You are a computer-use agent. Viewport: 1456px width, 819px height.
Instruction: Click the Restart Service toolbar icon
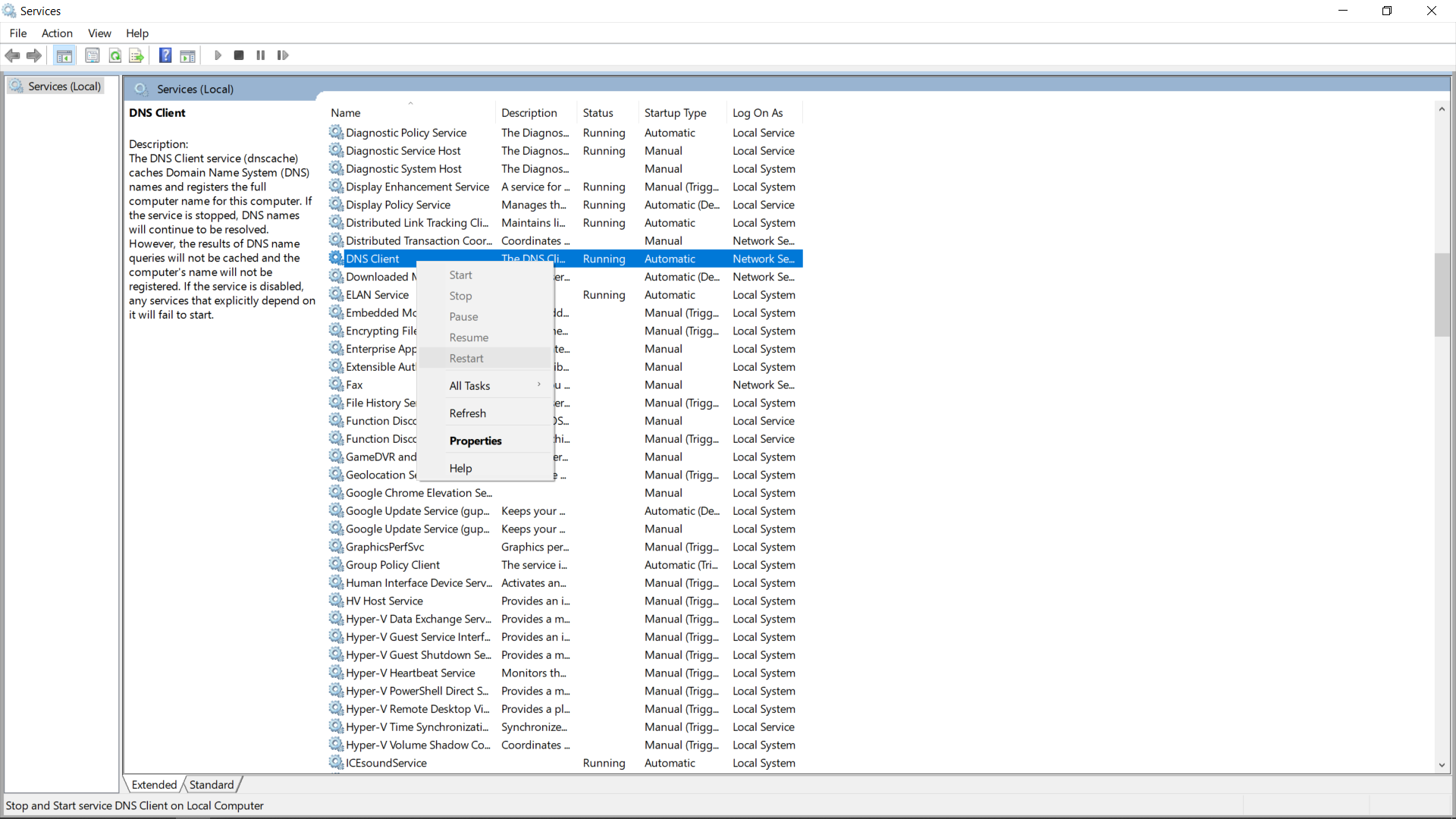[283, 55]
